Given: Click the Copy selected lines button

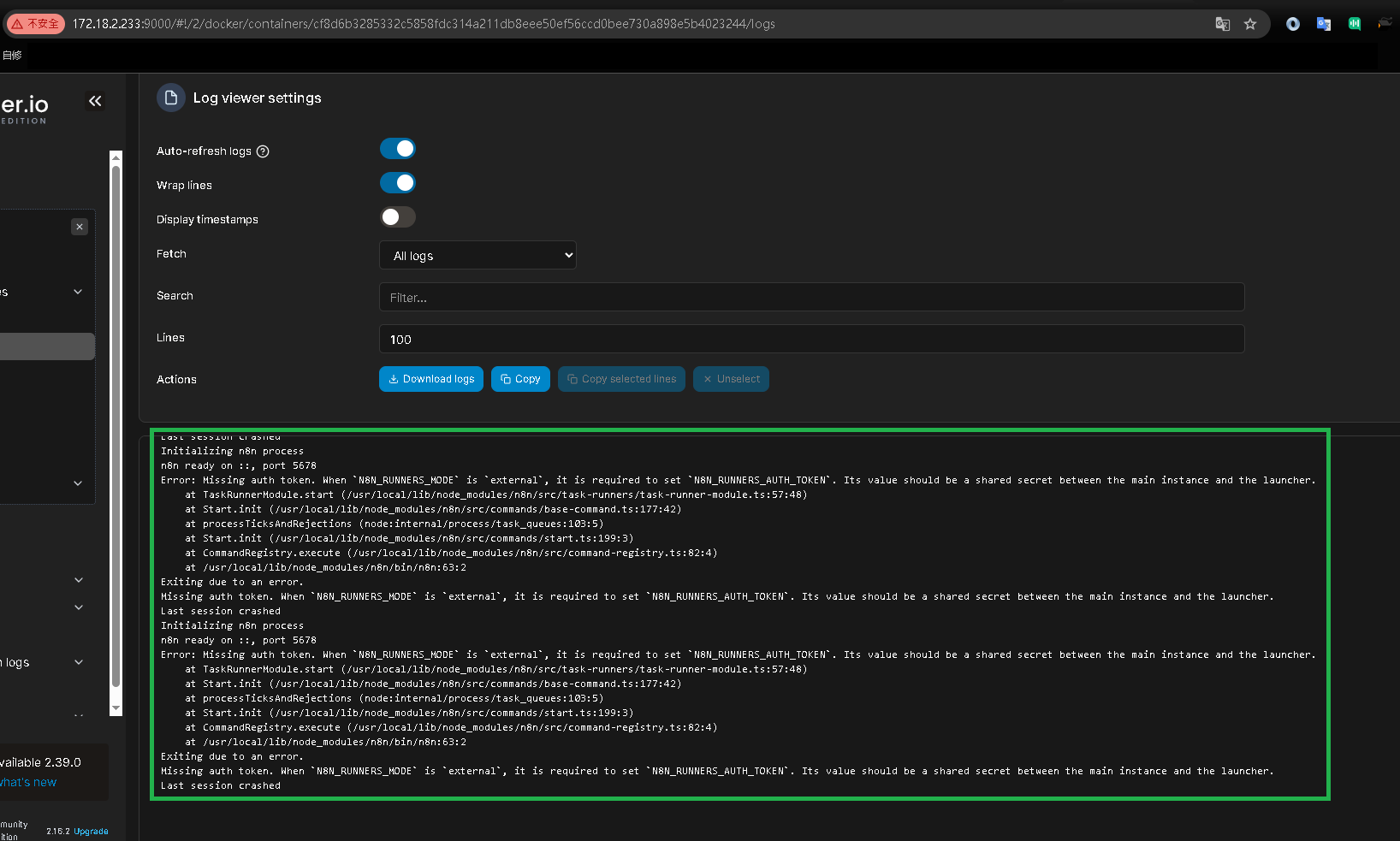Looking at the screenshot, I should click(621, 379).
